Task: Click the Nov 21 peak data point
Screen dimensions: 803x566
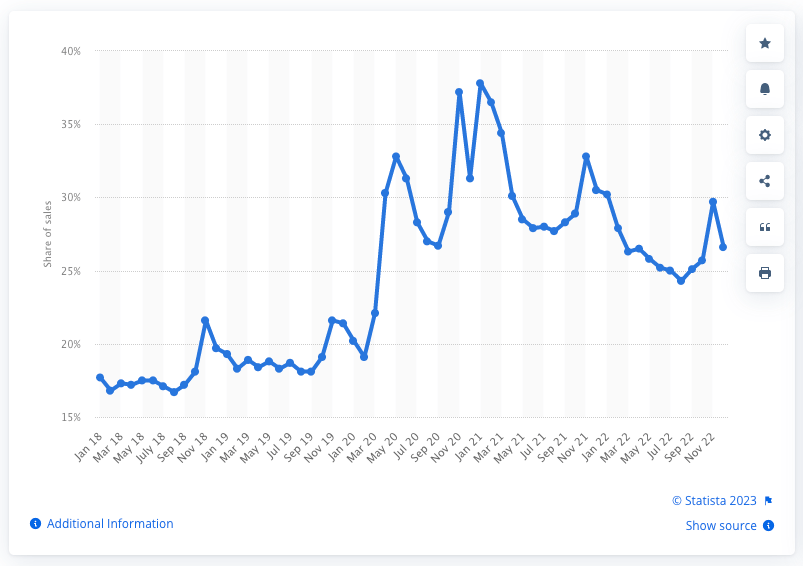Action: tap(586, 156)
